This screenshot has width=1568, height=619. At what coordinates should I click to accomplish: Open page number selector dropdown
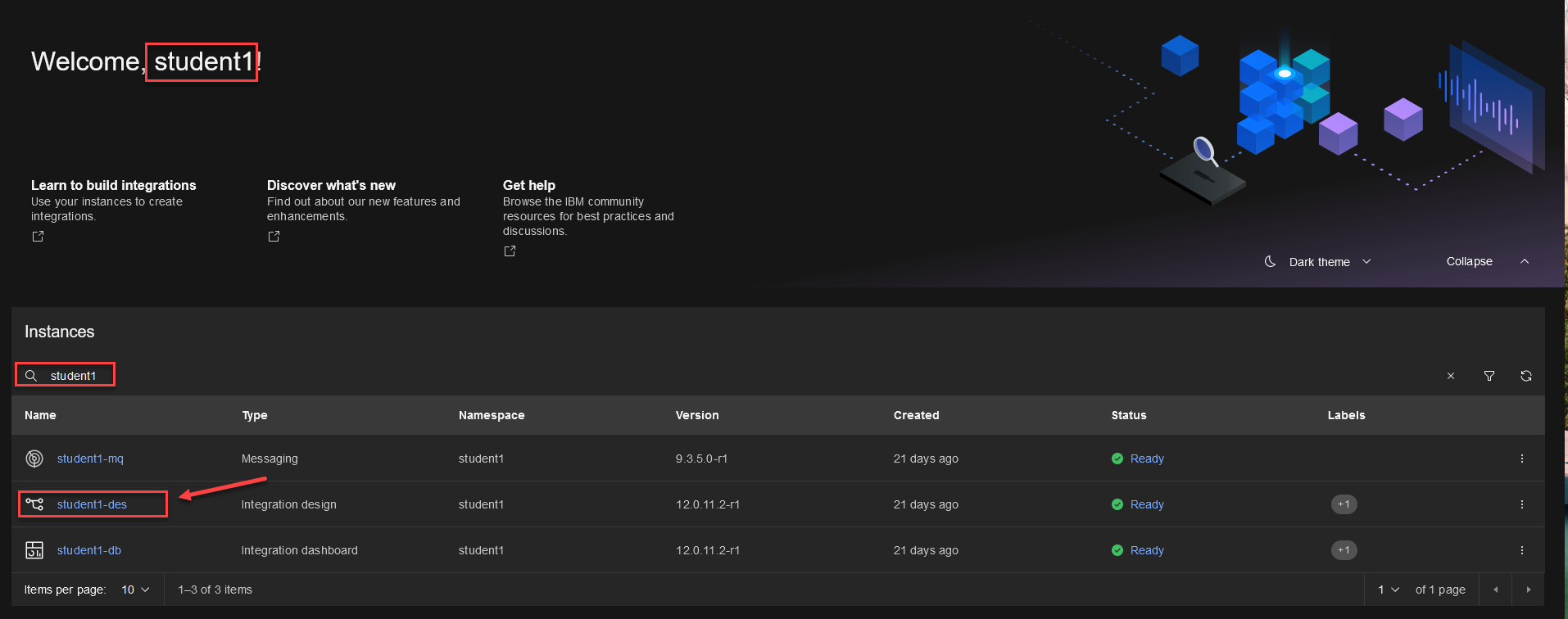pyautogui.click(x=1389, y=590)
